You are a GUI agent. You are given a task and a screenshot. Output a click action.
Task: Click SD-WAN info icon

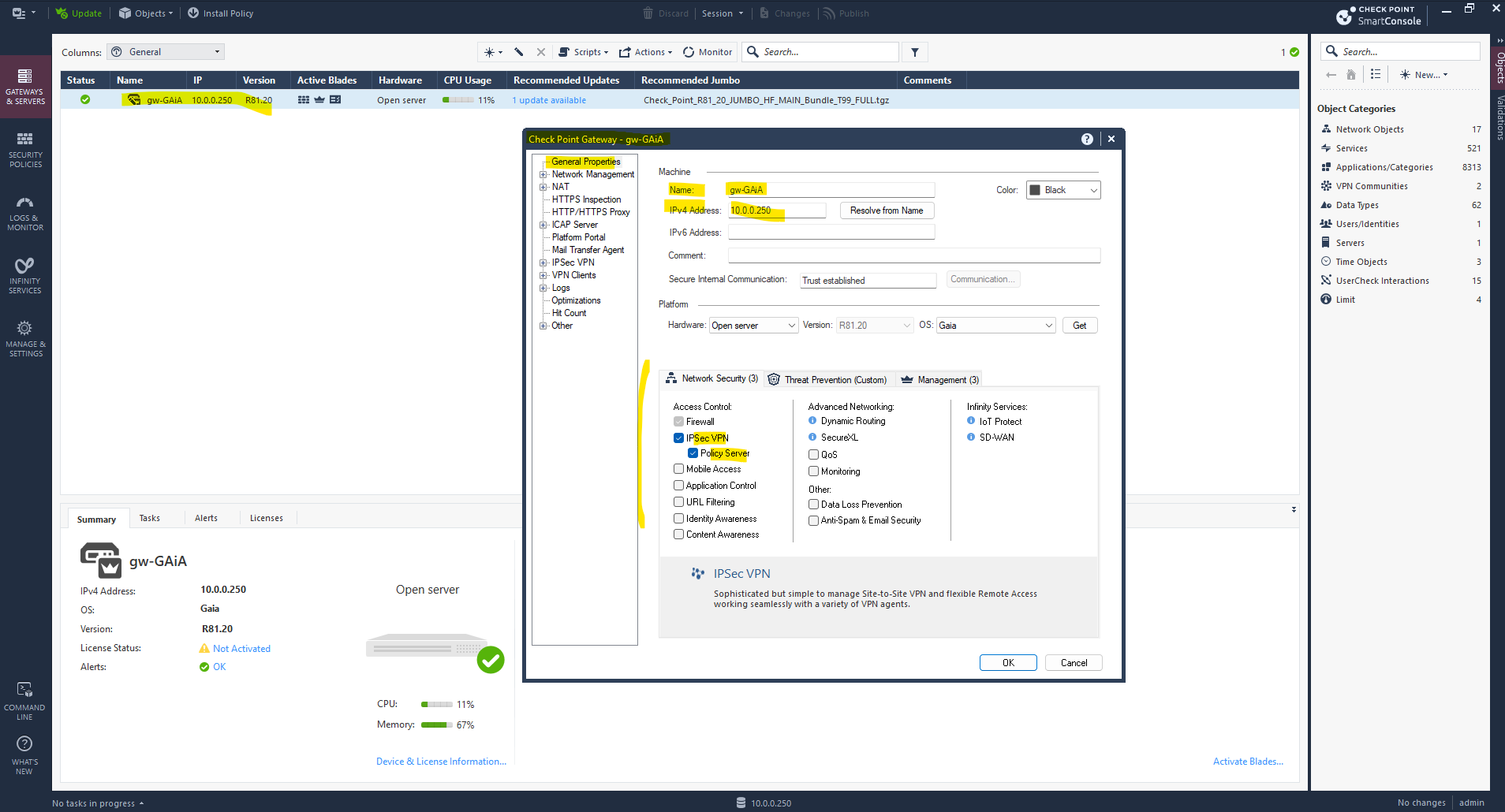pos(971,437)
